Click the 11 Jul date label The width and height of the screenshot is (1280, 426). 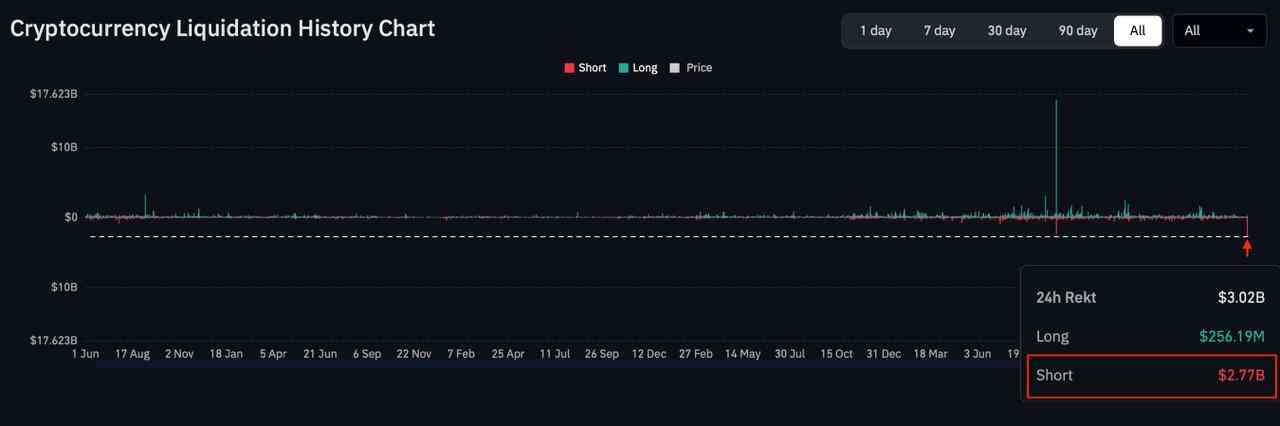point(555,354)
